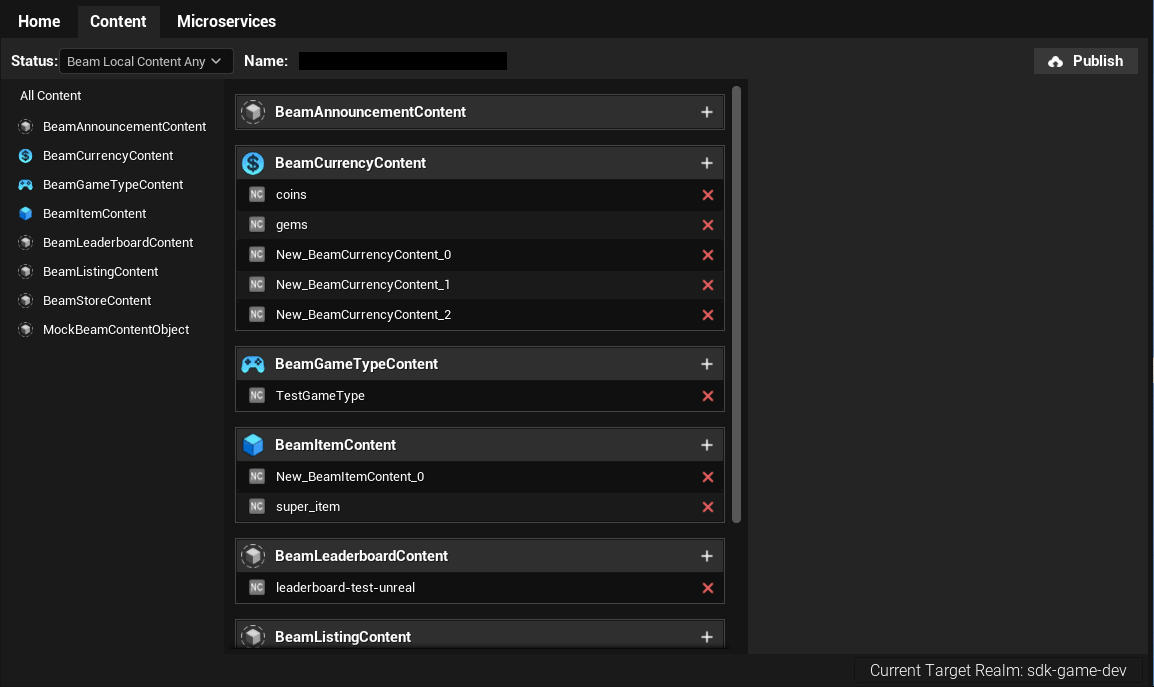Focus the Name filter input field

402,61
